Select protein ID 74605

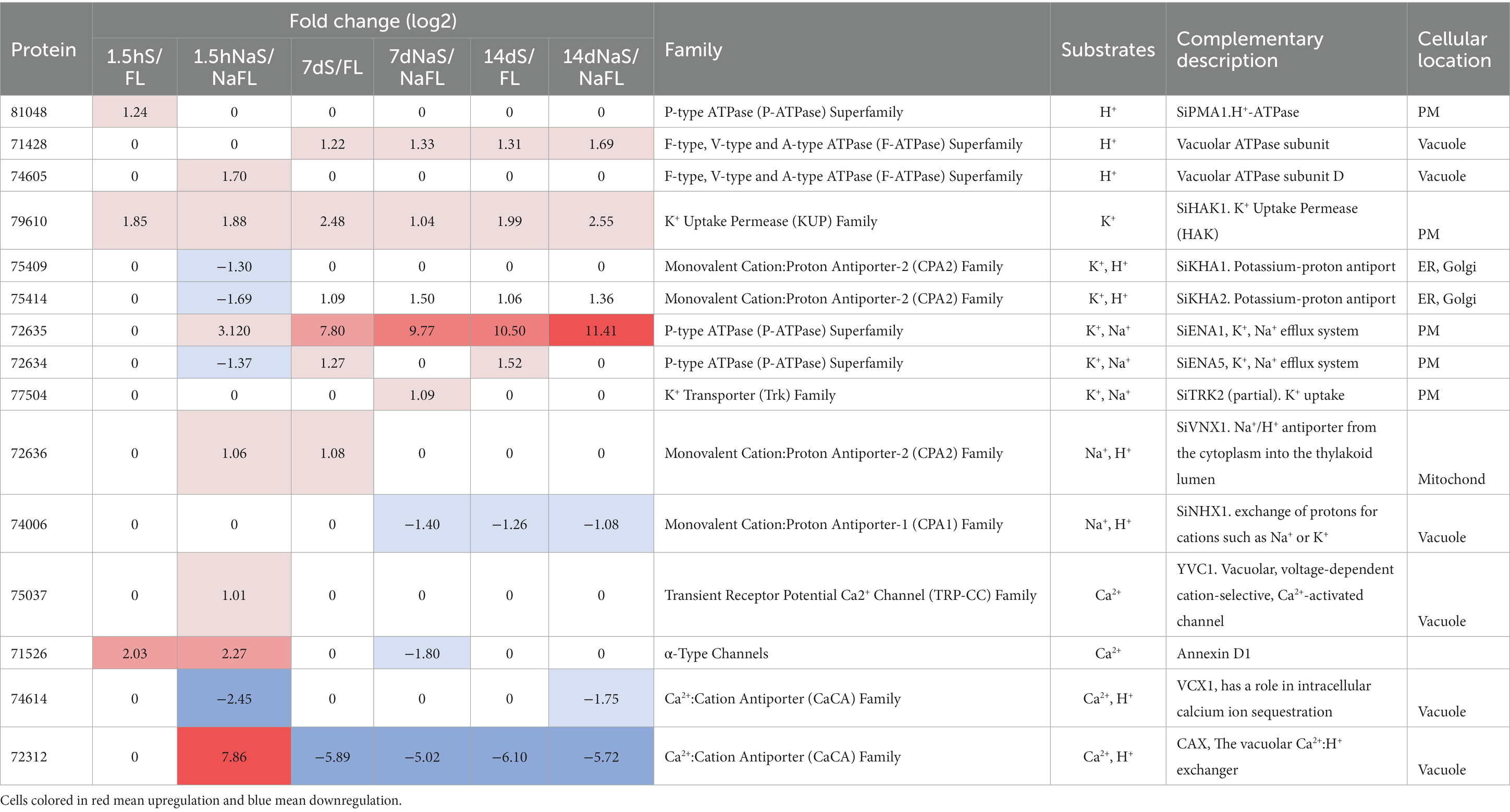click(x=29, y=177)
